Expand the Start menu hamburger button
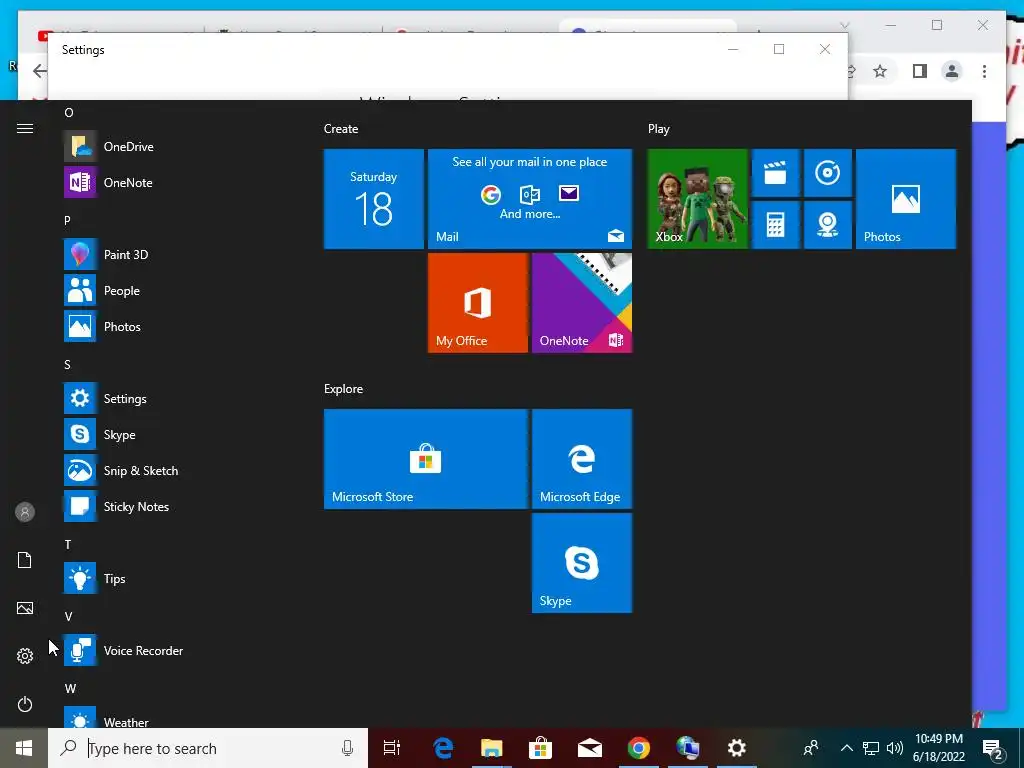Viewport: 1024px width, 768px height. click(x=25, y=129)
